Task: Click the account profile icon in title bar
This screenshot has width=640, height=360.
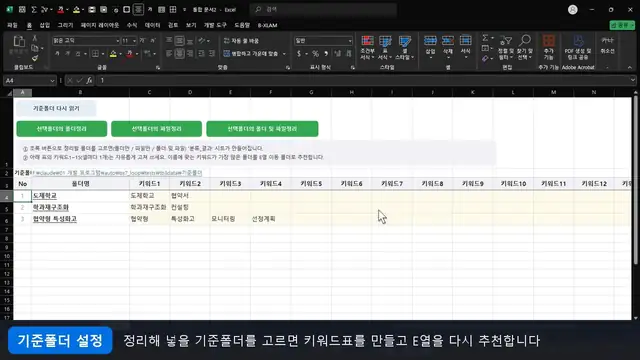Action: click(x=573, y=9)
